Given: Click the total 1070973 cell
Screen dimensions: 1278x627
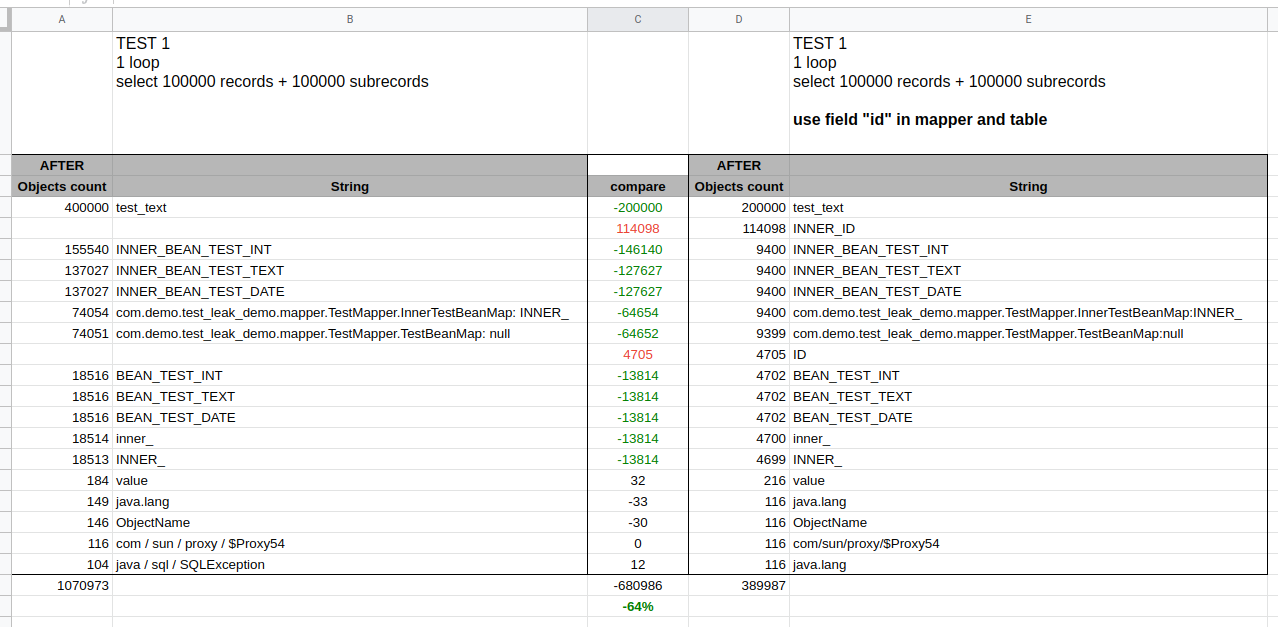Looking at the screenshot, I should 62,585.
